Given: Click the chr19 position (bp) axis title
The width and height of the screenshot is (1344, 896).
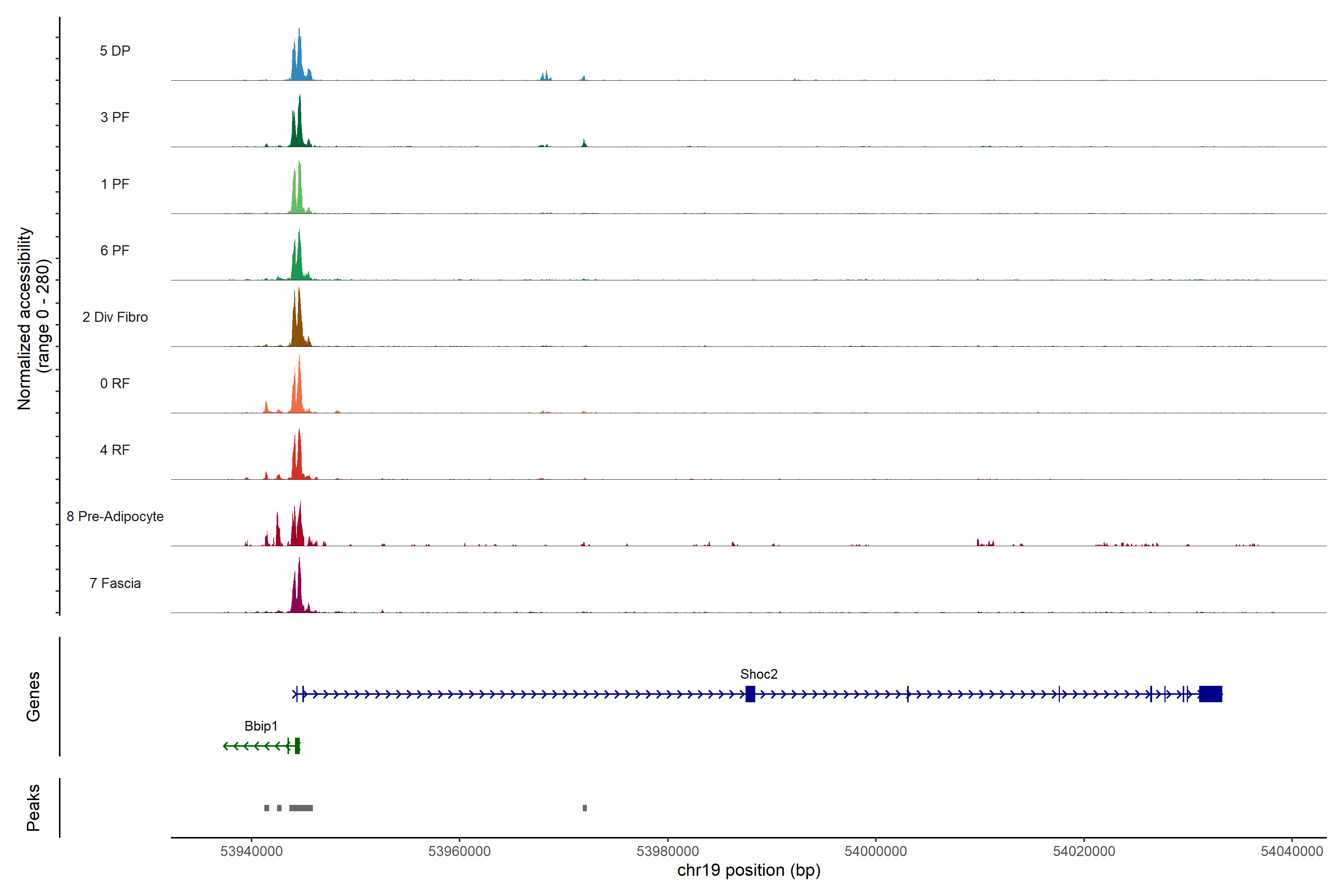Looking at the screenshot, I should tap(749, 870).
